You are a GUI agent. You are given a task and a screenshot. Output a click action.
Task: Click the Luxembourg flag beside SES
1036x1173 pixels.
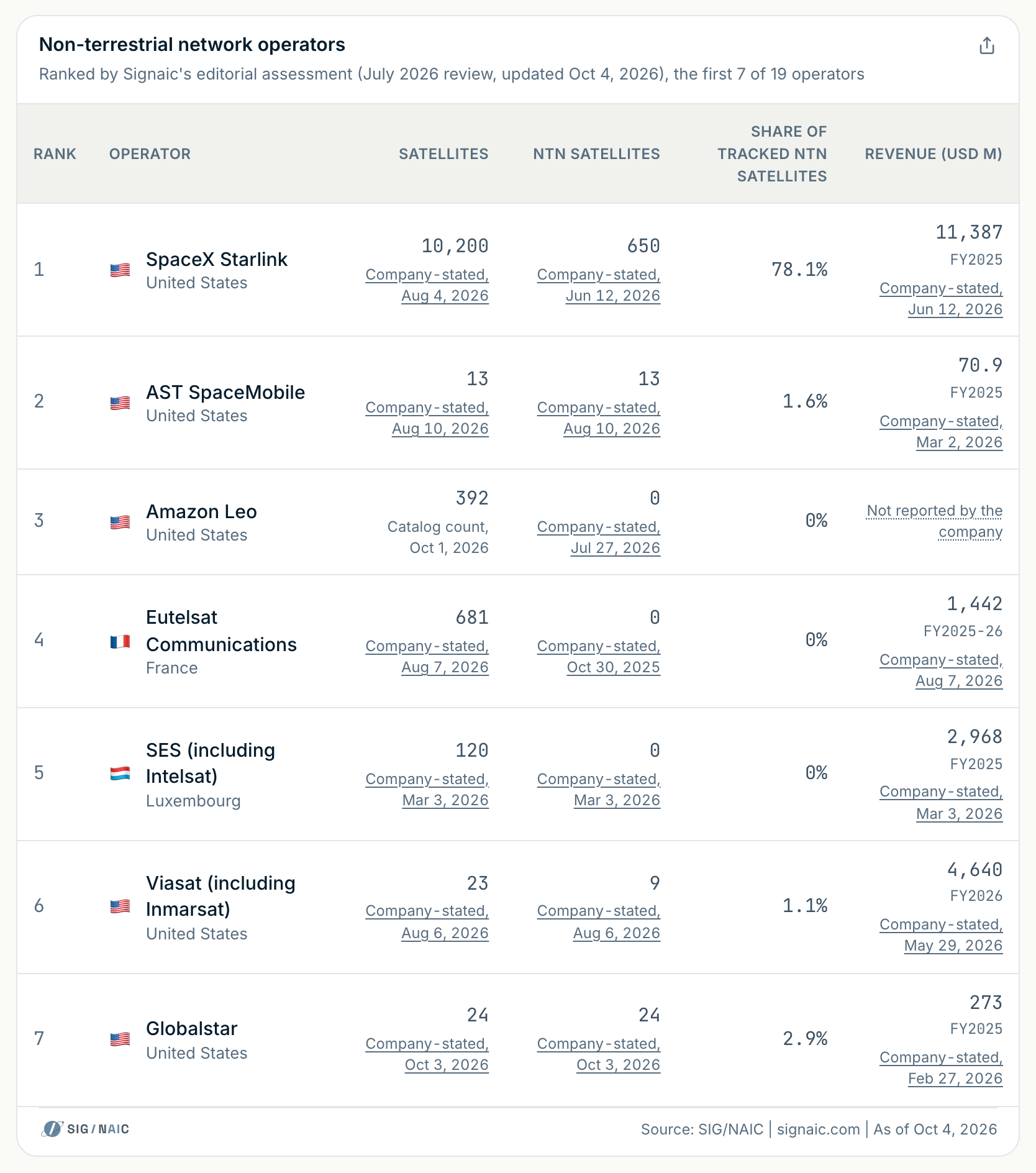[120, 774]
